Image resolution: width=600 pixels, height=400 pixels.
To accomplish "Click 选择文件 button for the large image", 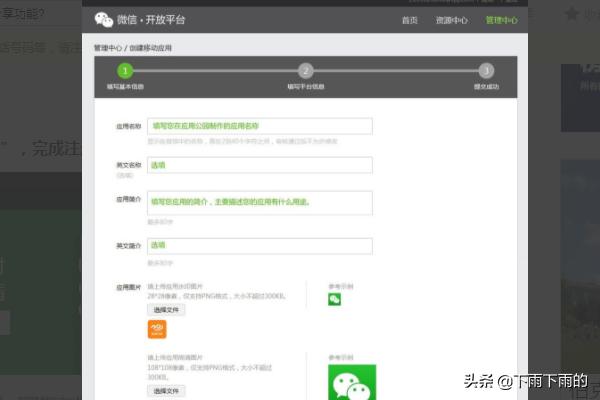I will [x=166, y=391].
